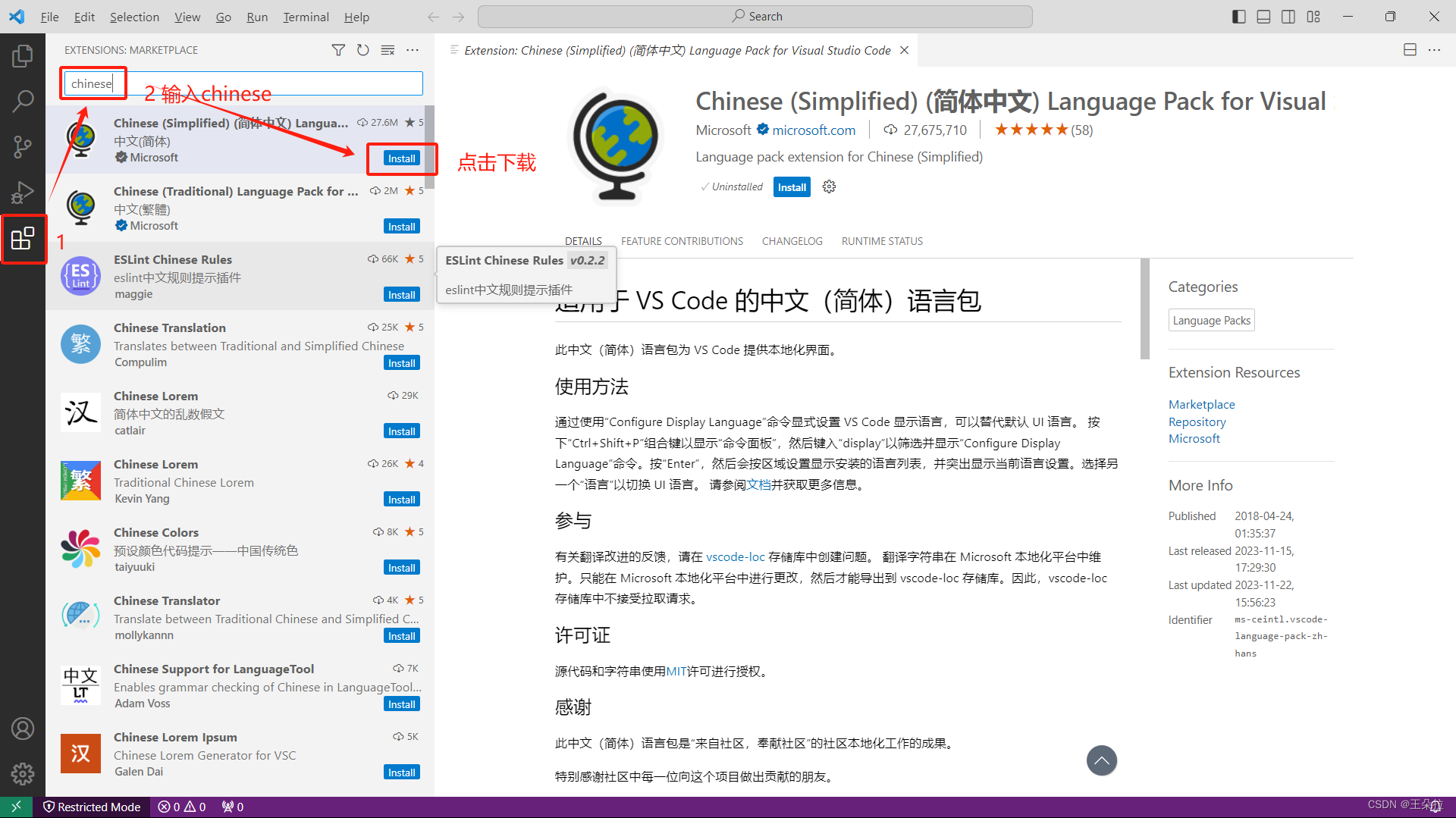Open the Search view in activity bar

point(23,101)
